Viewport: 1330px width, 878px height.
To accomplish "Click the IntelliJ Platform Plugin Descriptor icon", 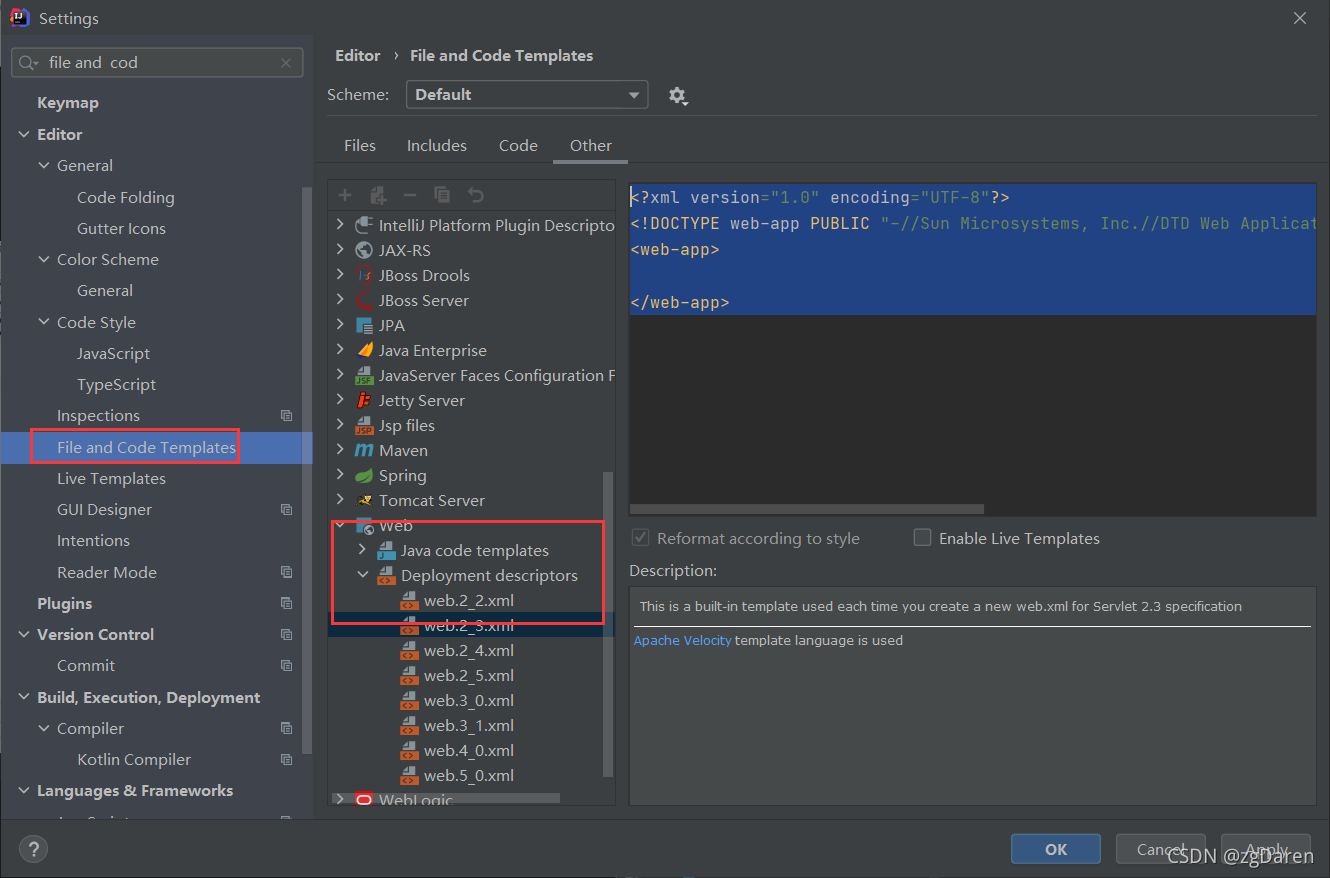I will (364, 225).
